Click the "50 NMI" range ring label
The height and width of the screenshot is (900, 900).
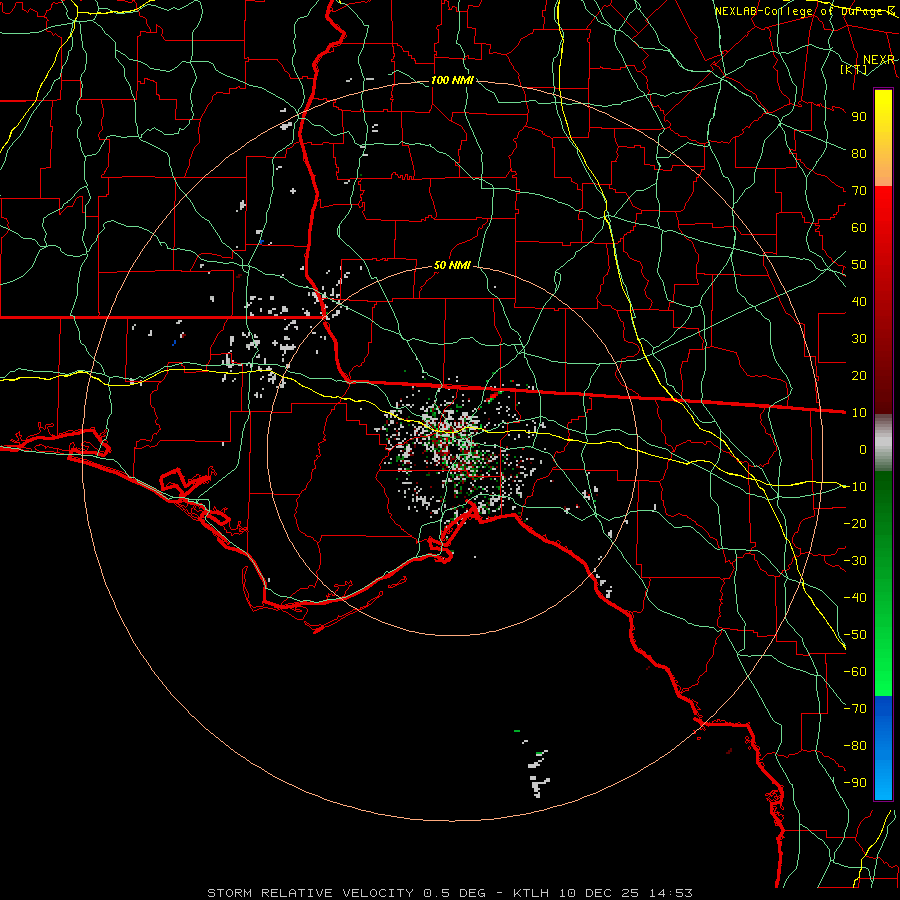coord(452,265)
